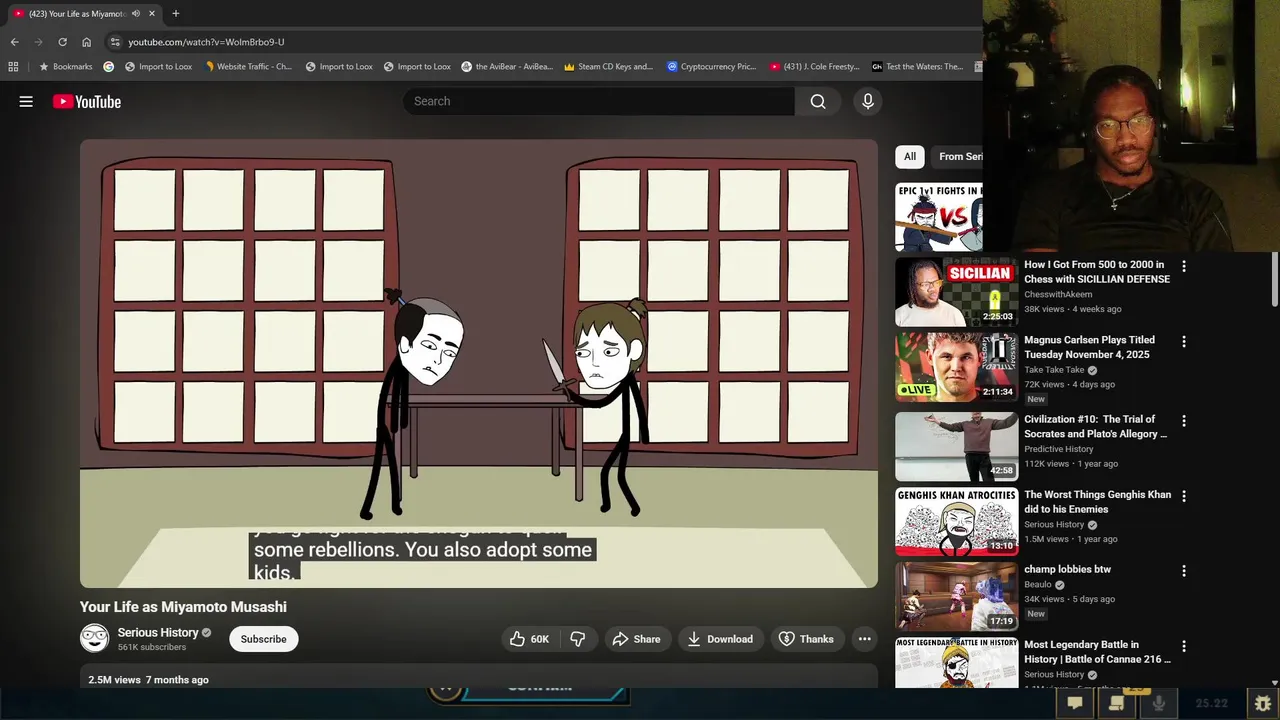Go back in the browser

(14, 42)
